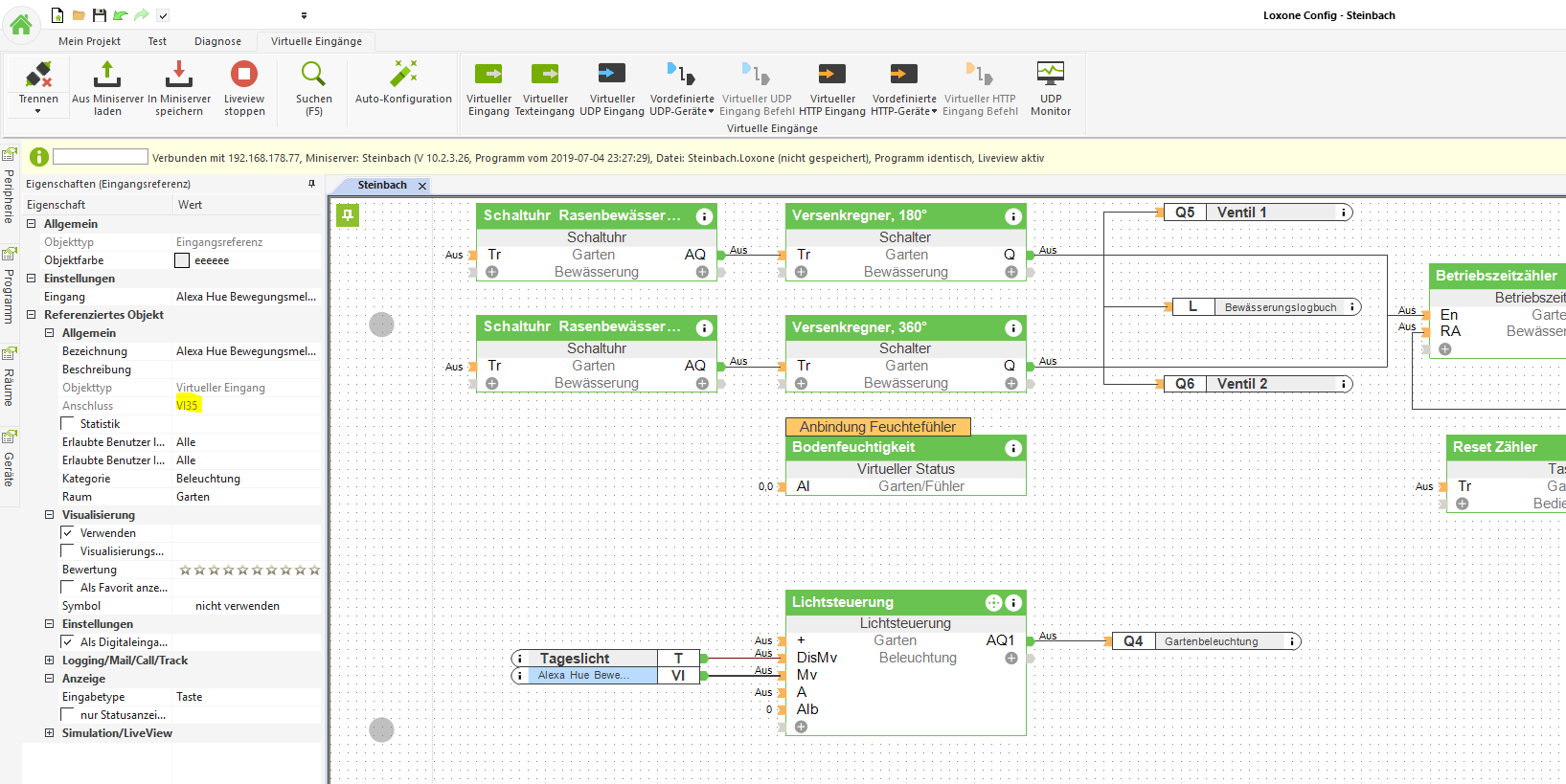1566x784 pixels.
Task: Switch to the Diagnose ribbon tab
Action: tap(217, 41)
